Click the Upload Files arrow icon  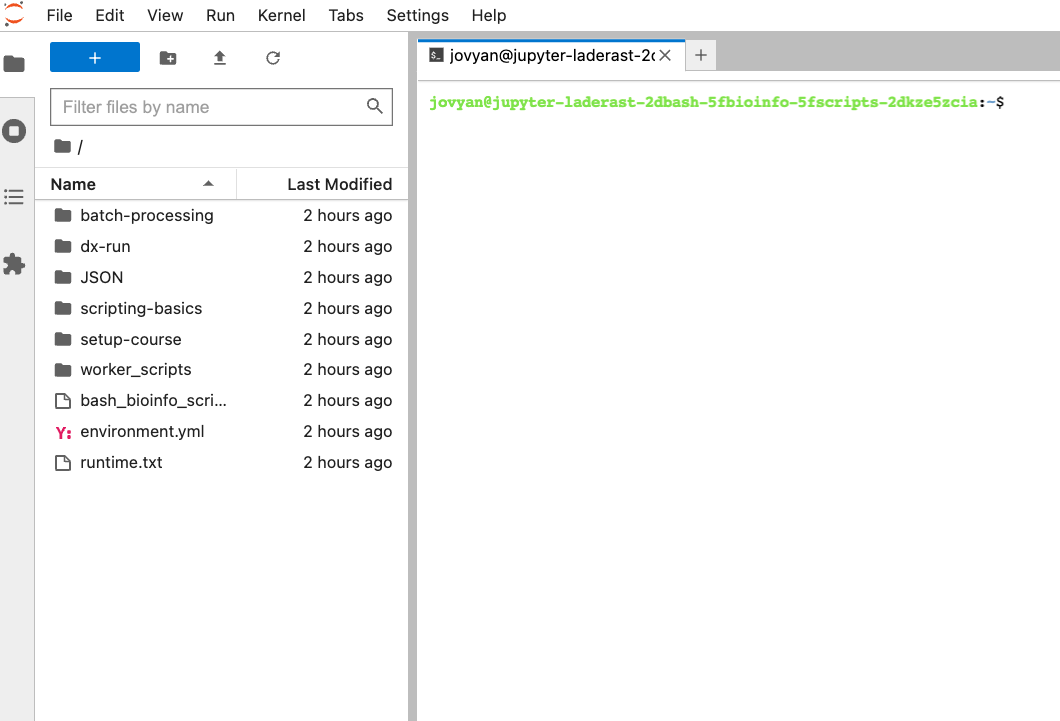coord(220,58)
